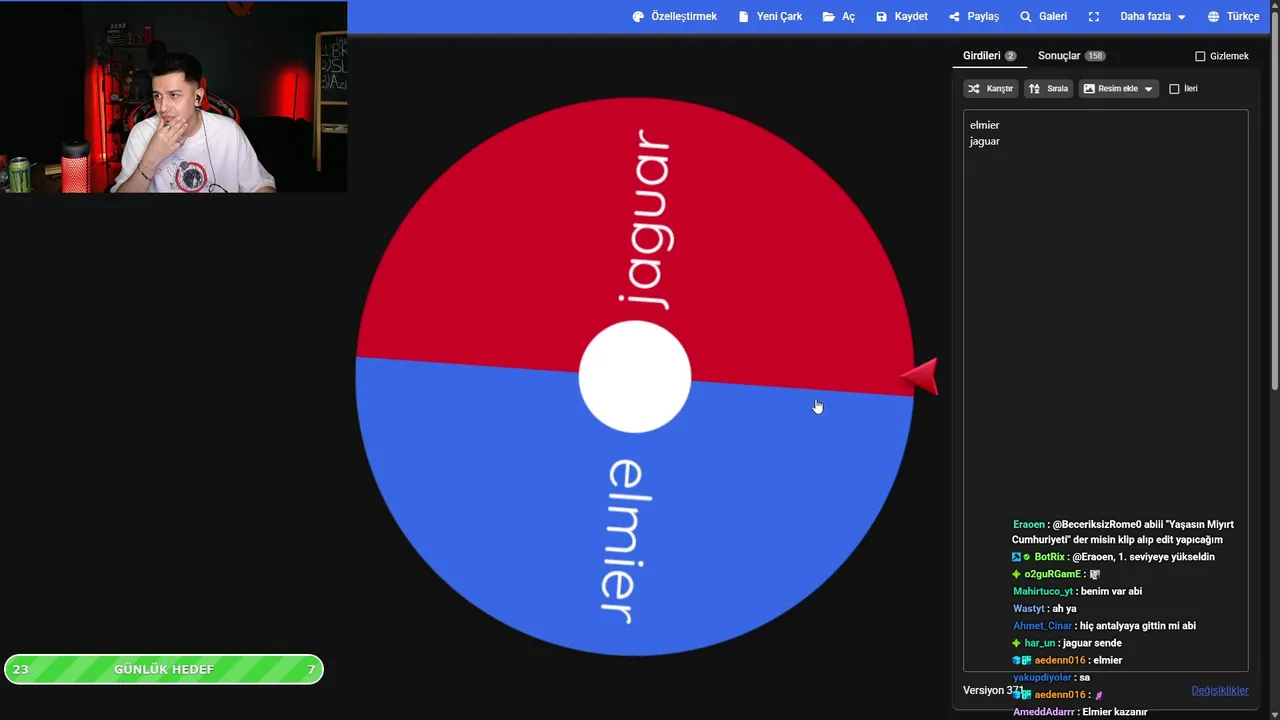The height and width of the screenshot is (720, 1280).
Task: Click the Sonuçlar 158 count badge
Action: click(1095, 56)
